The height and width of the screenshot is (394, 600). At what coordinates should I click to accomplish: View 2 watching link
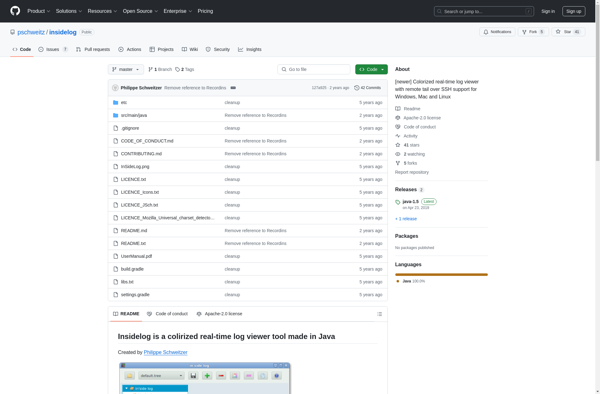[410, 154]
